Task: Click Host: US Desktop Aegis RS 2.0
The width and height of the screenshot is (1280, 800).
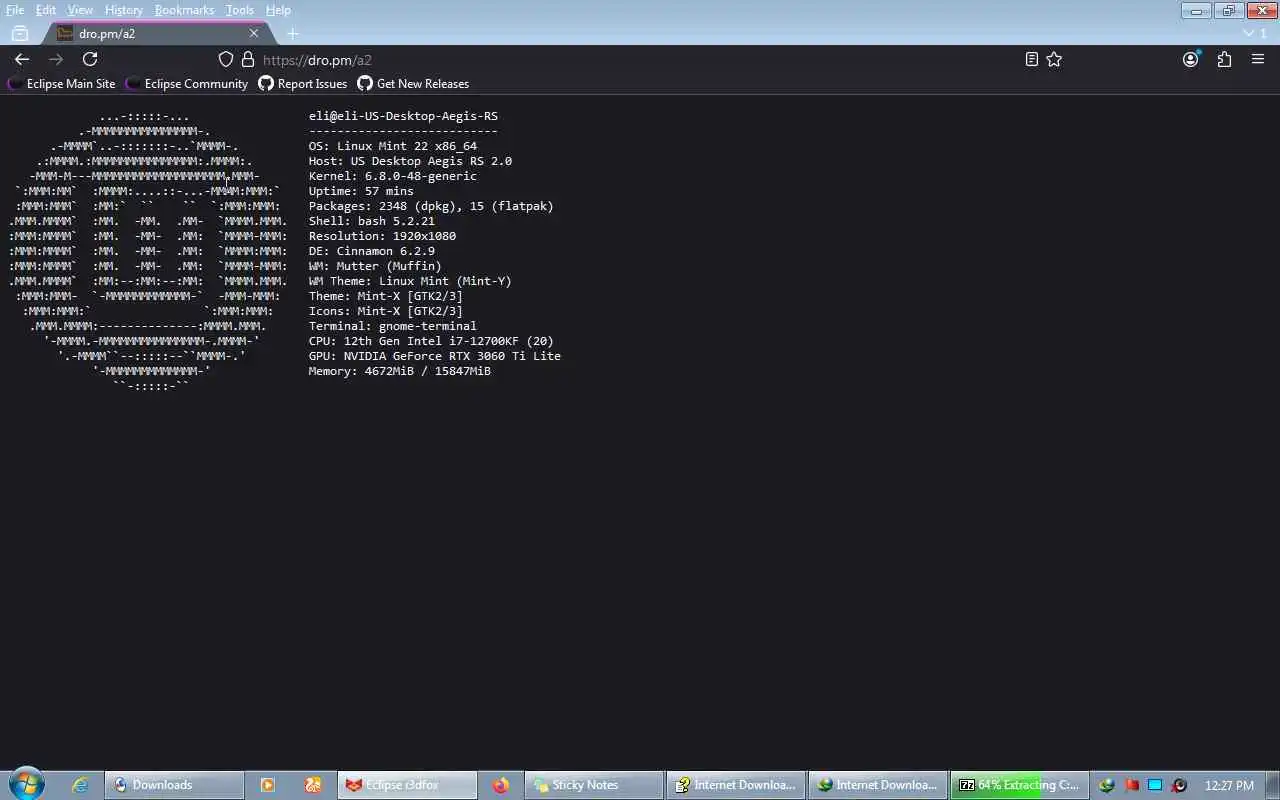Action: coord(410,161)
